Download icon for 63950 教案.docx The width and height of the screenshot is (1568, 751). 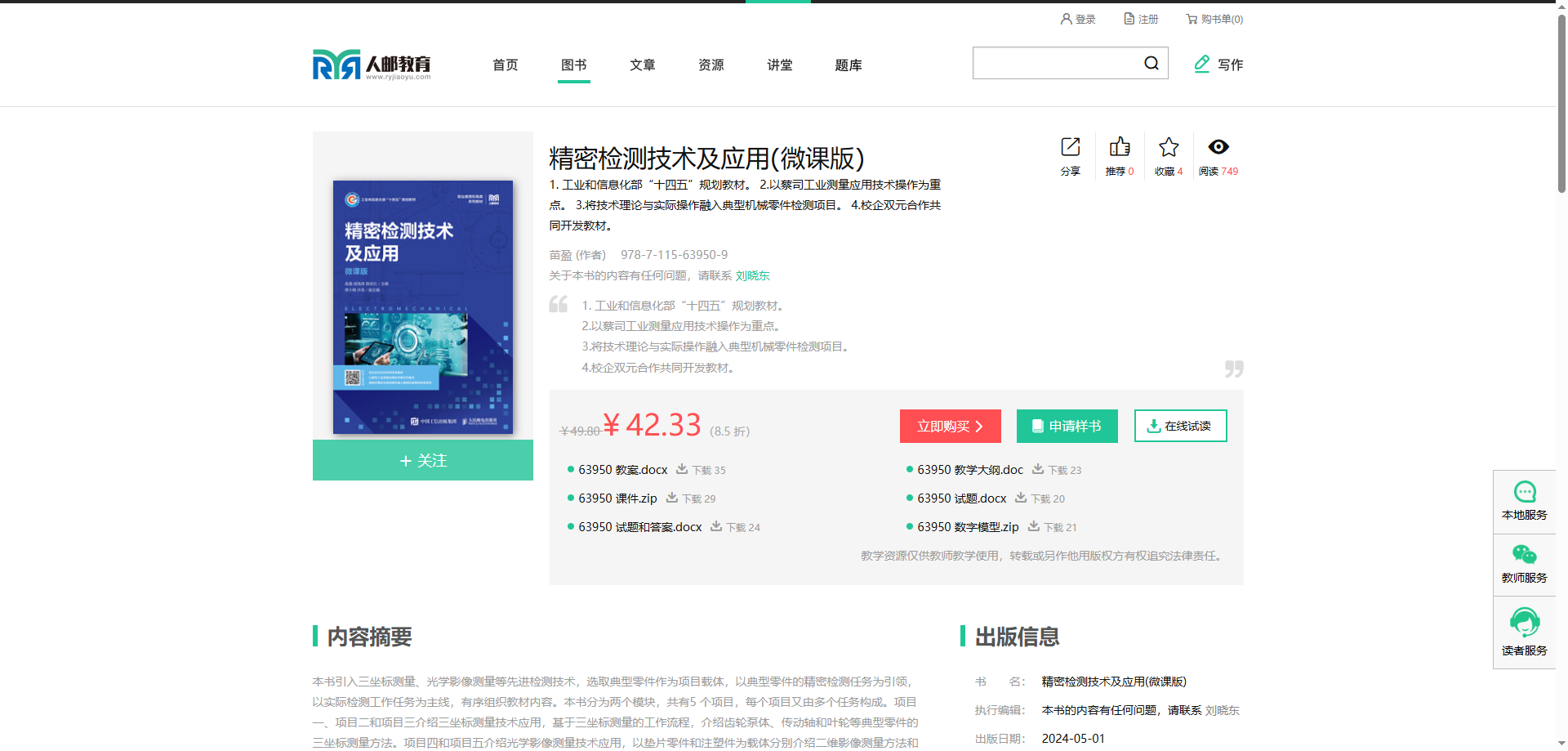click(x=682, y=469)
